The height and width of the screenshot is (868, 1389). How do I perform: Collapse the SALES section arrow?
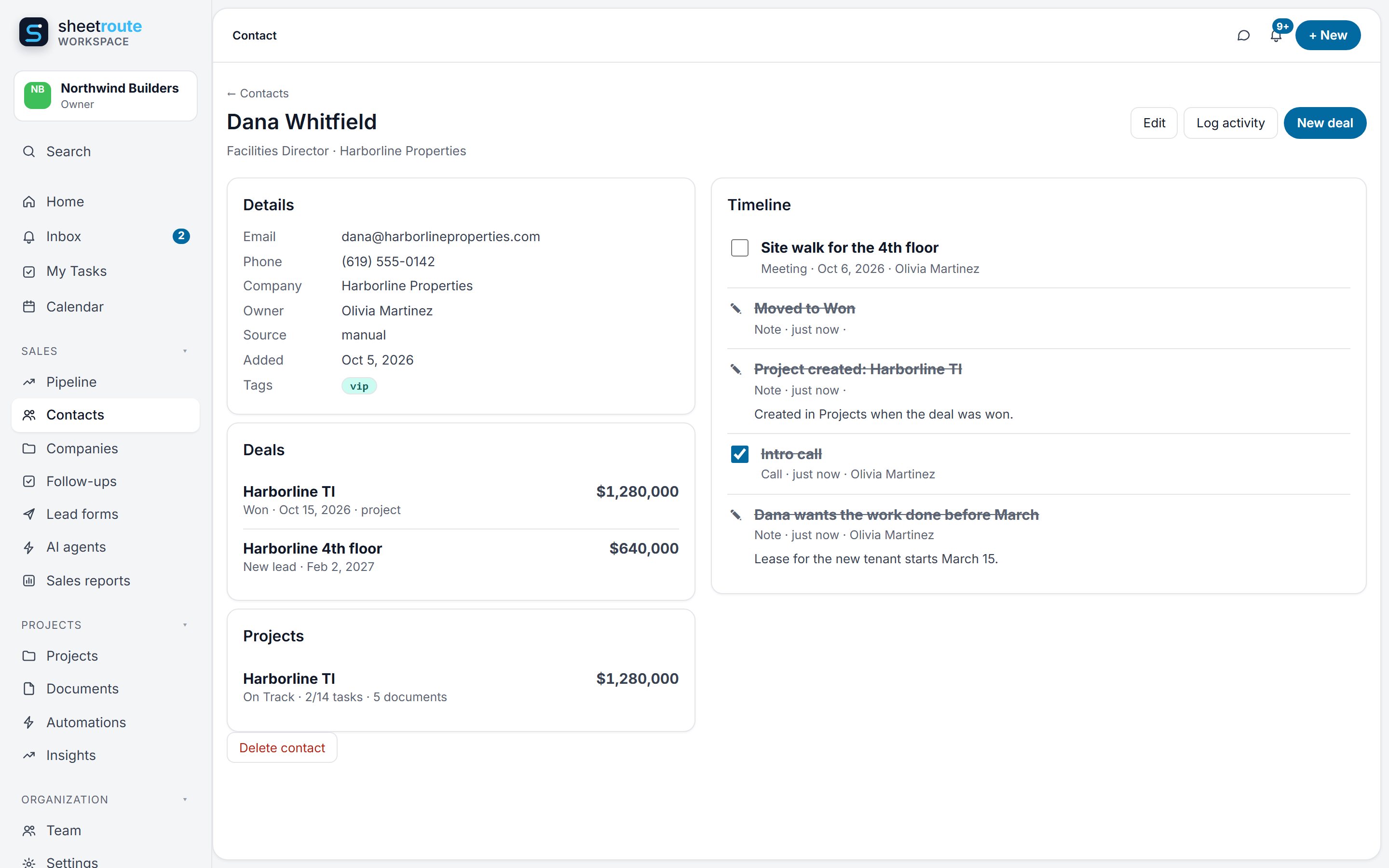tap(185, 351)
